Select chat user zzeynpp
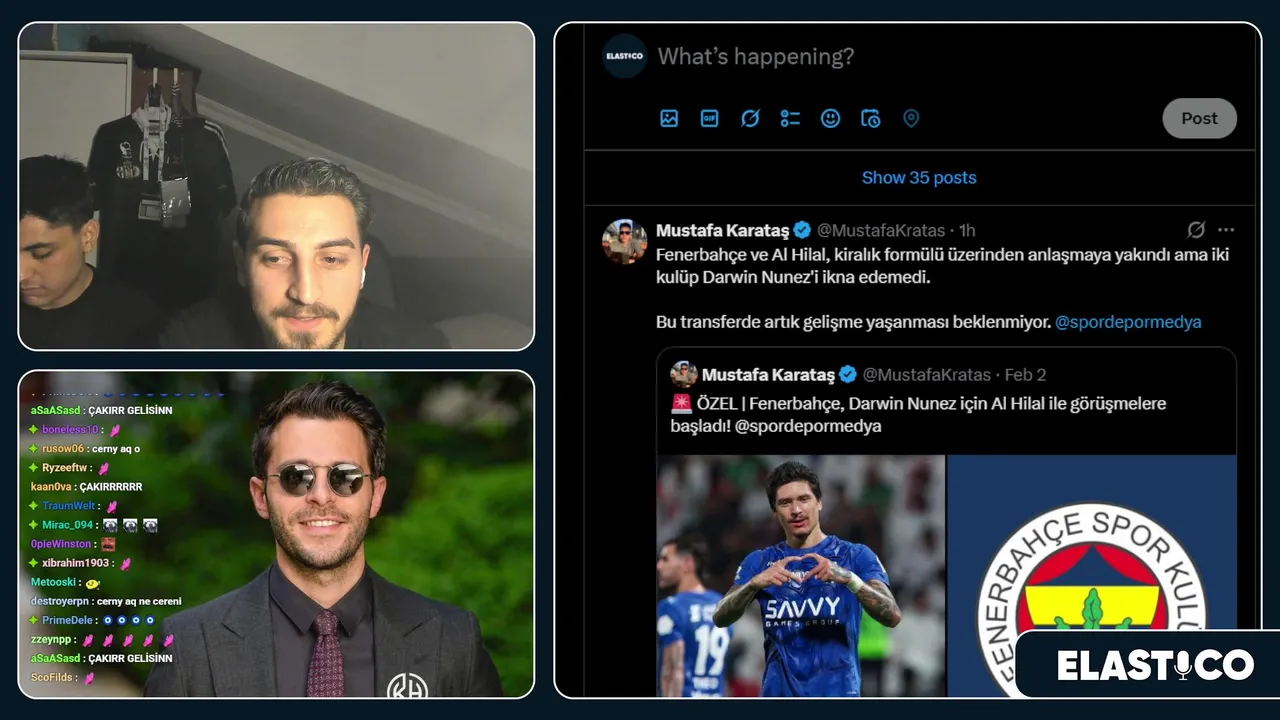This screenshot has width=1280, height=720. (52, 639)
